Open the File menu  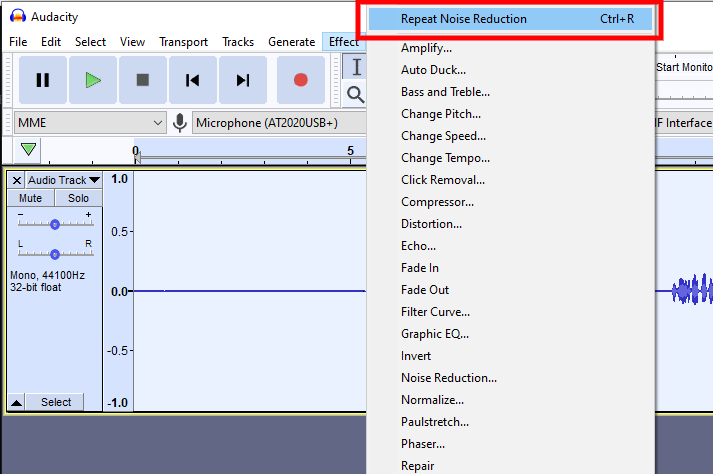pos(18,42)
